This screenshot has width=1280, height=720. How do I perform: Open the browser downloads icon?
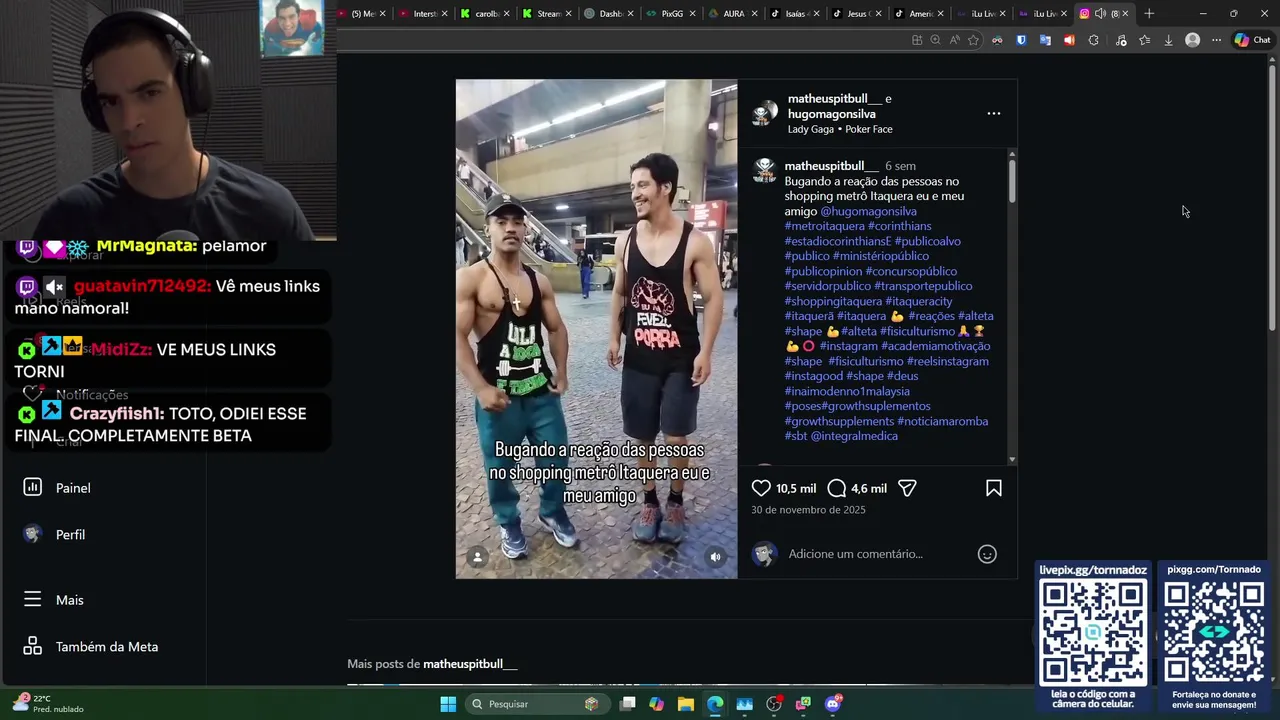click(x=1168, y=40)
